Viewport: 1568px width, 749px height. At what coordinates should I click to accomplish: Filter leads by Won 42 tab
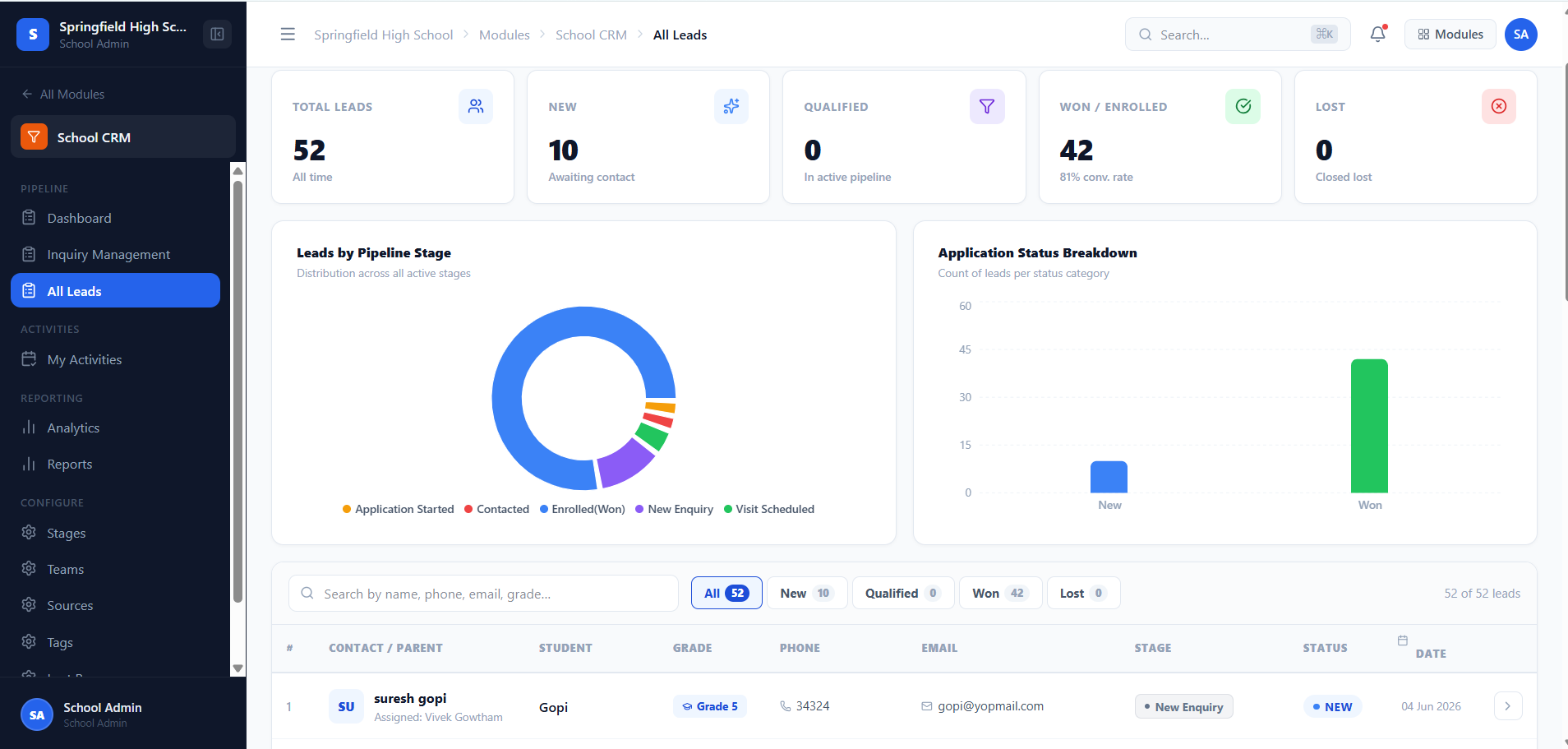(1000, 593)
